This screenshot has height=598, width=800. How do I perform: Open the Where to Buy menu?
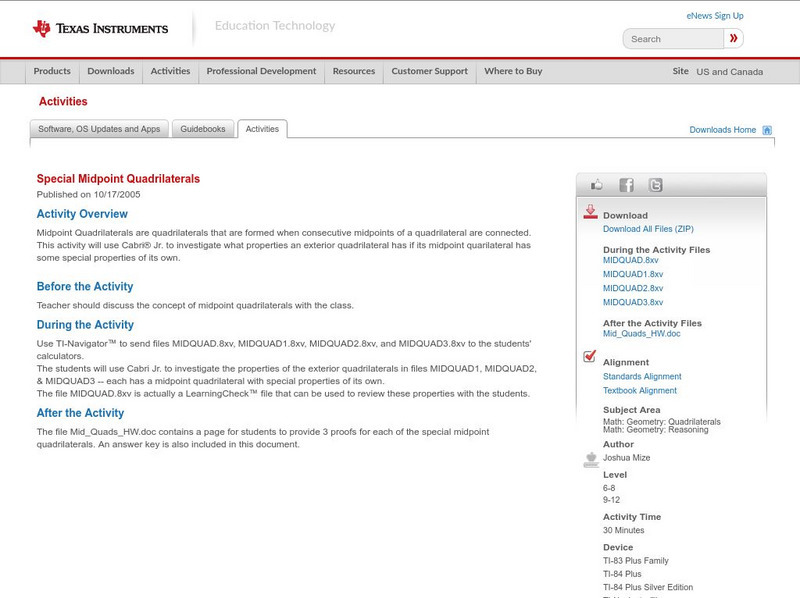click(513, 71)
